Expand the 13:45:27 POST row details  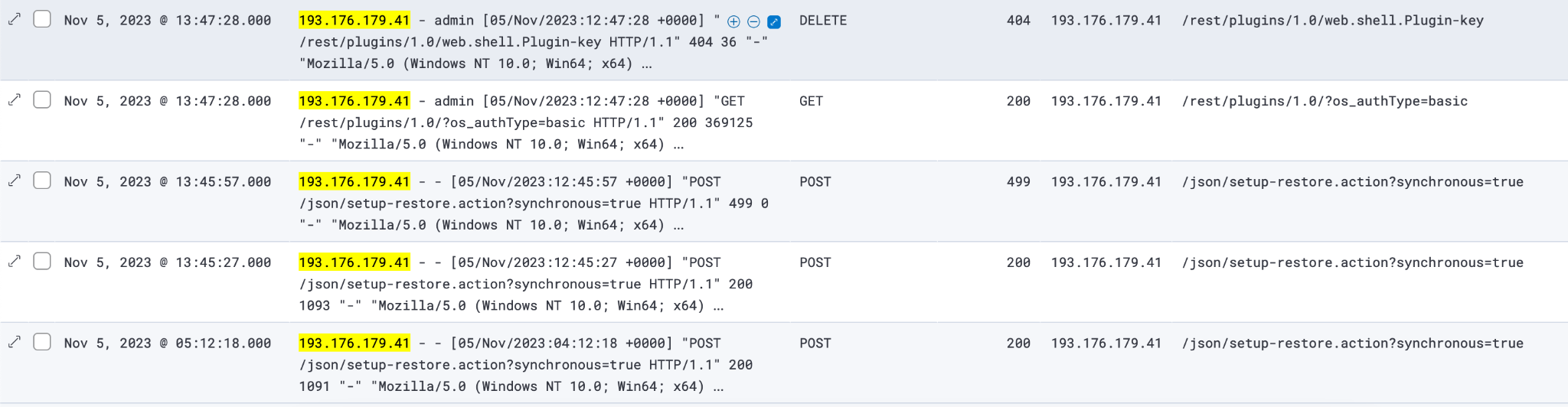[15, 261]
